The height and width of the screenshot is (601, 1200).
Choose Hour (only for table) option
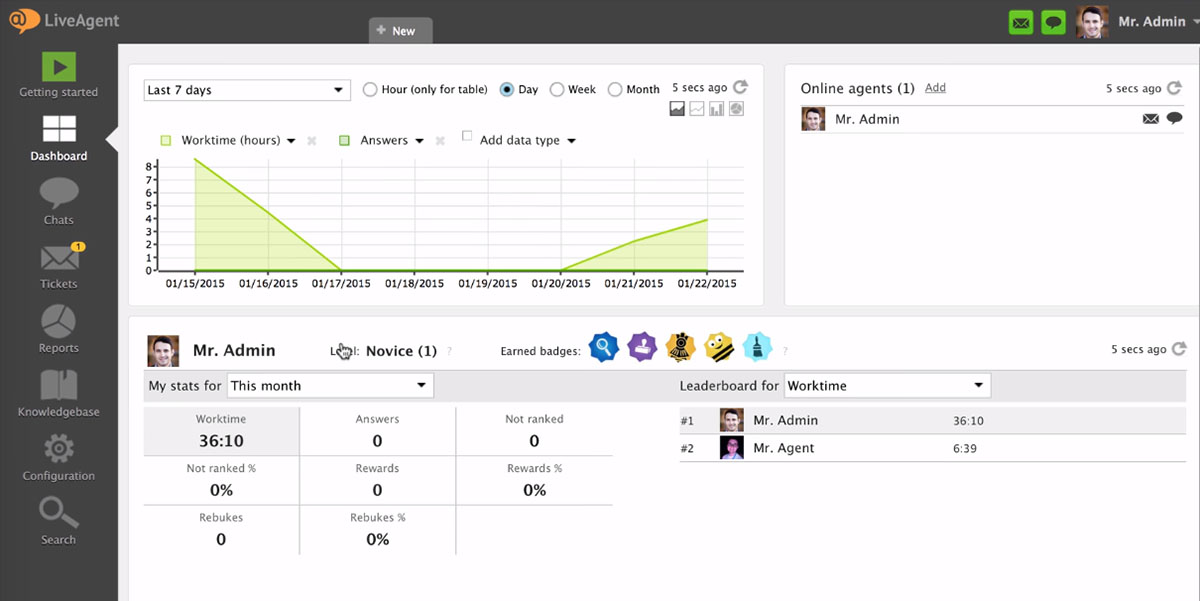[x=370, y=90]
